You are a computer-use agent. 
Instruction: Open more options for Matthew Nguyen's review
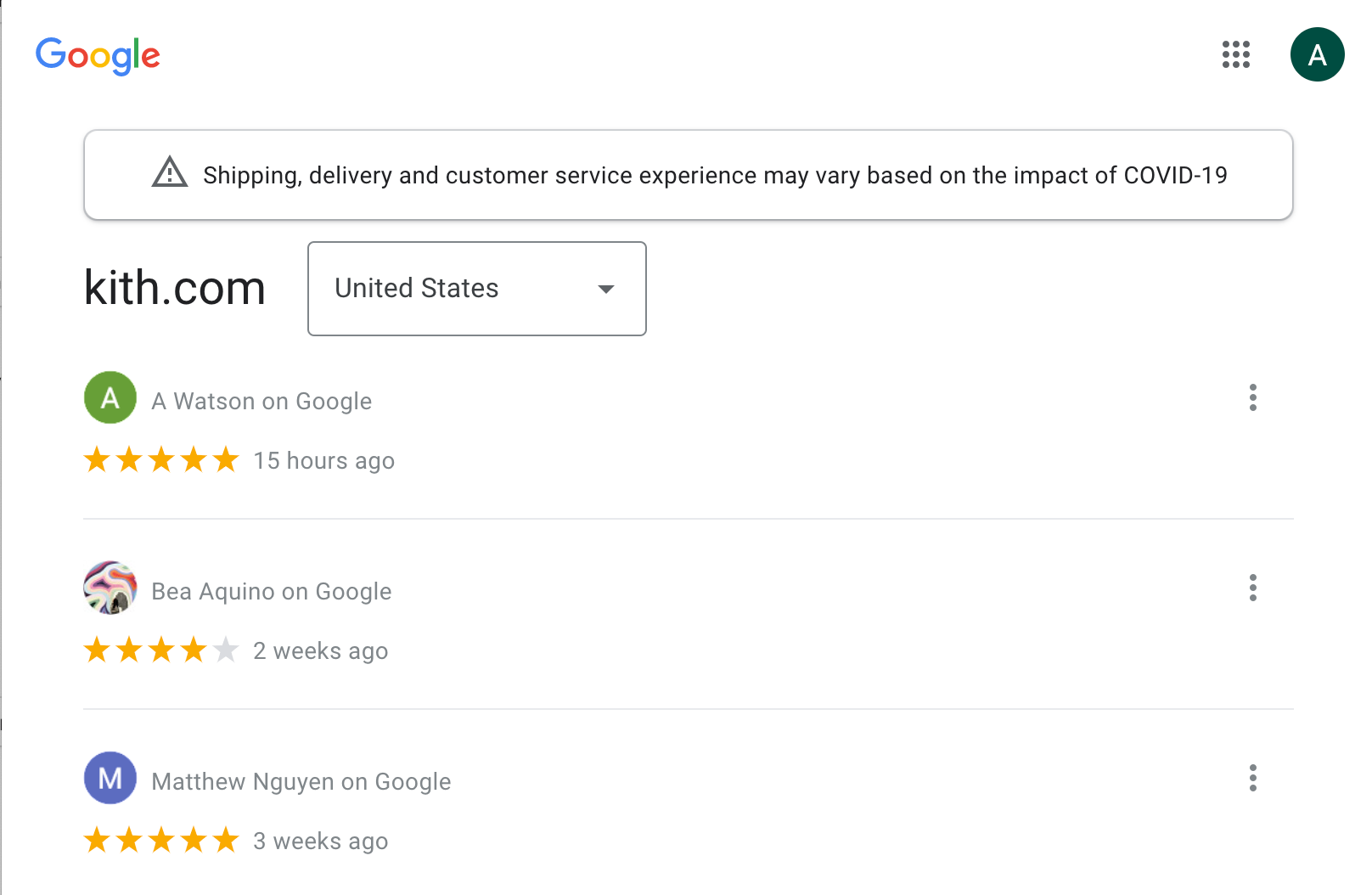point(1252,778)
